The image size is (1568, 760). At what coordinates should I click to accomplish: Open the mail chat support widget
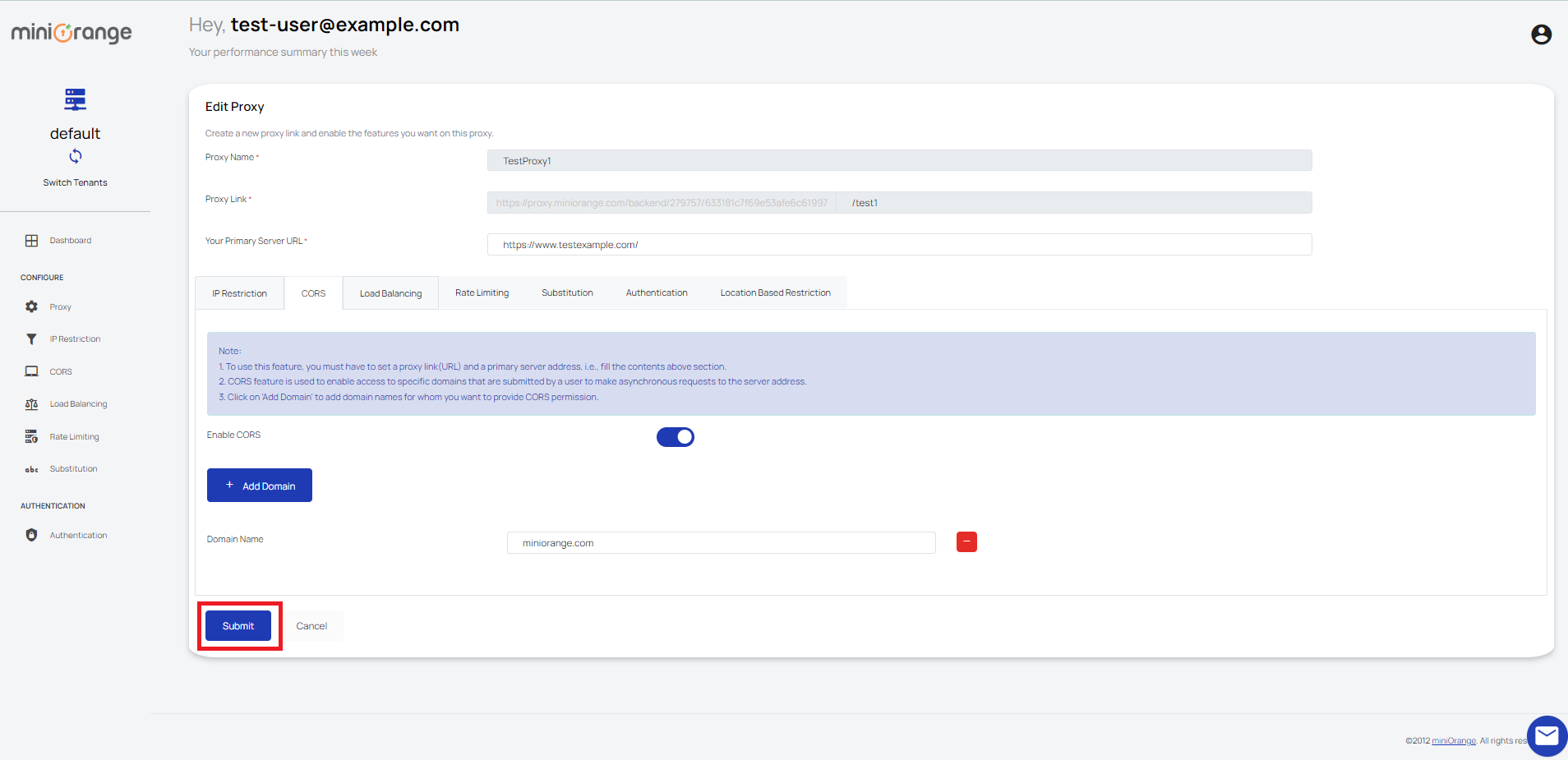[x=1547, y=735]
